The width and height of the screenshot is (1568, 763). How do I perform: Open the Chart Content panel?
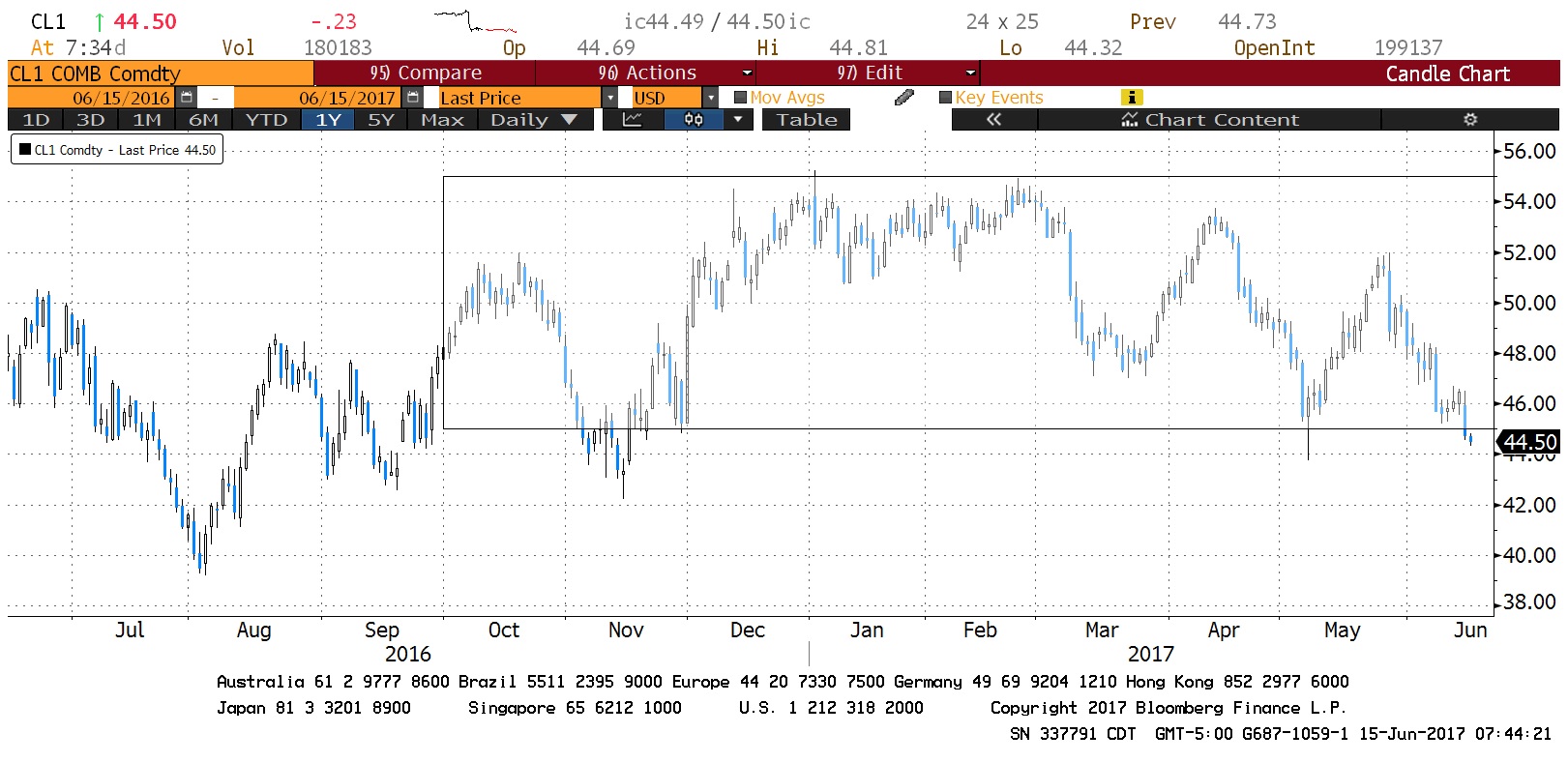[x=1209, y=120]
